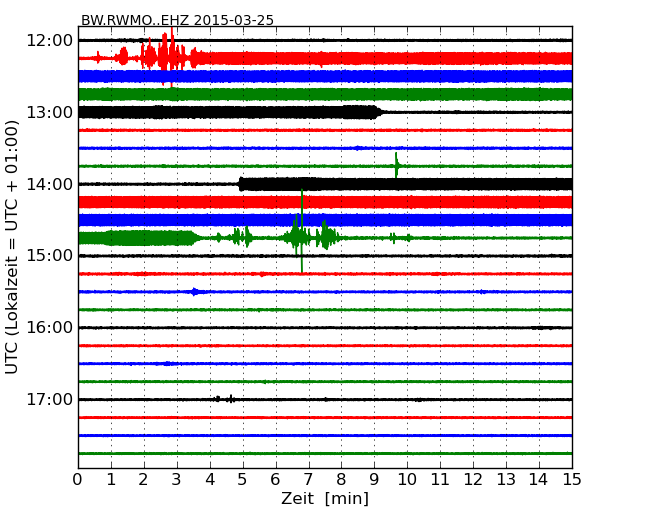Click the 12:00 time label
The height and width of the screenshot is (520, 650).
49,41
